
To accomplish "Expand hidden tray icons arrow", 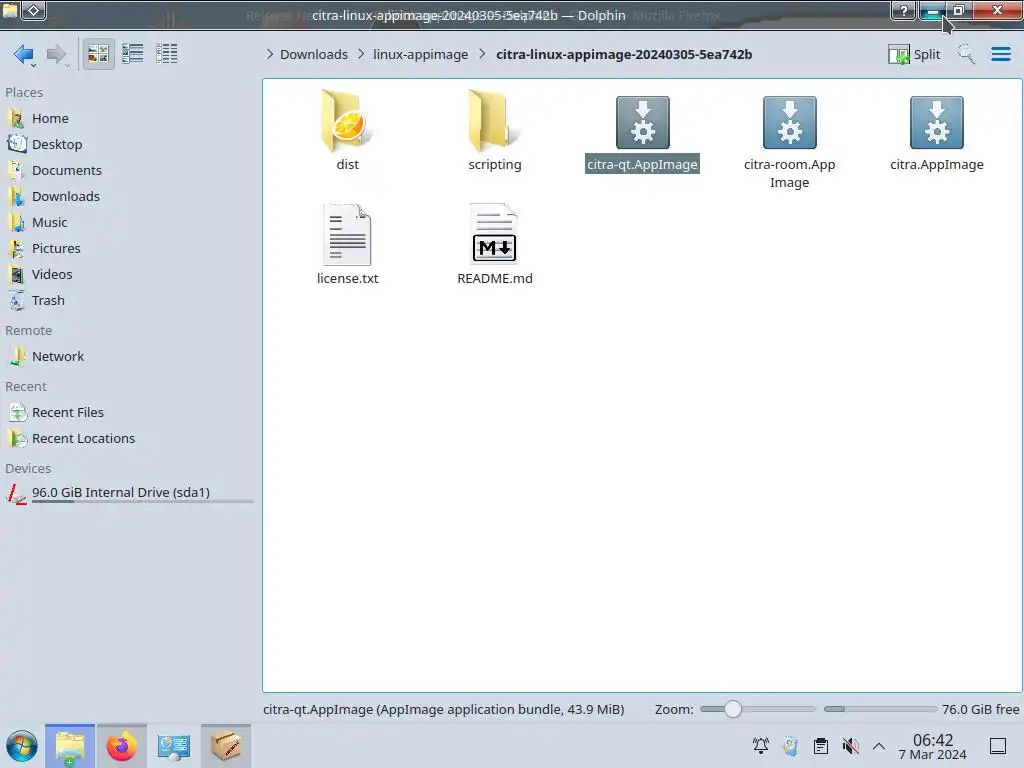I will pyautogui.click(x=879, y=746).
